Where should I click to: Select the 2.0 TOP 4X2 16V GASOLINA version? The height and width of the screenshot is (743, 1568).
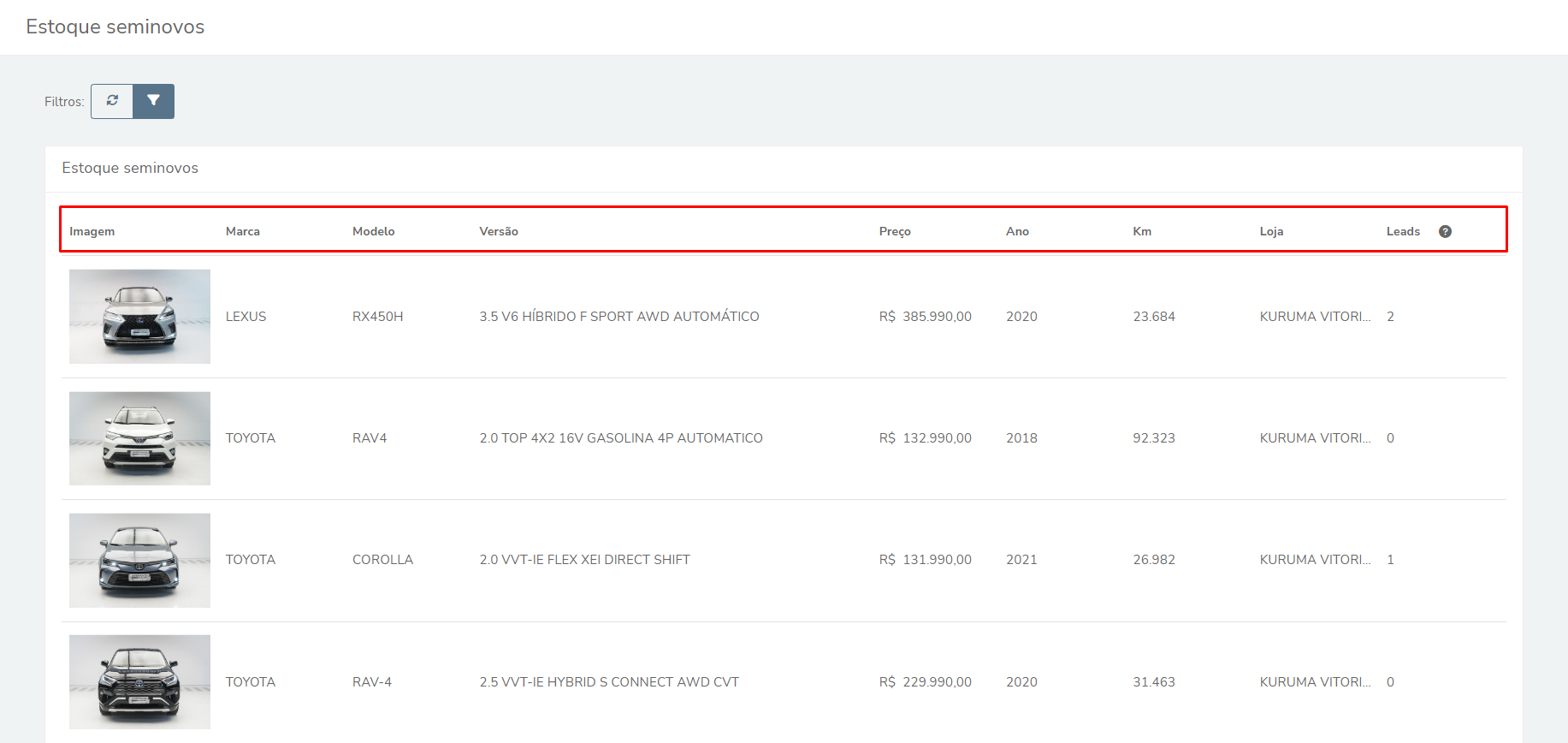[x=621, y=438]
